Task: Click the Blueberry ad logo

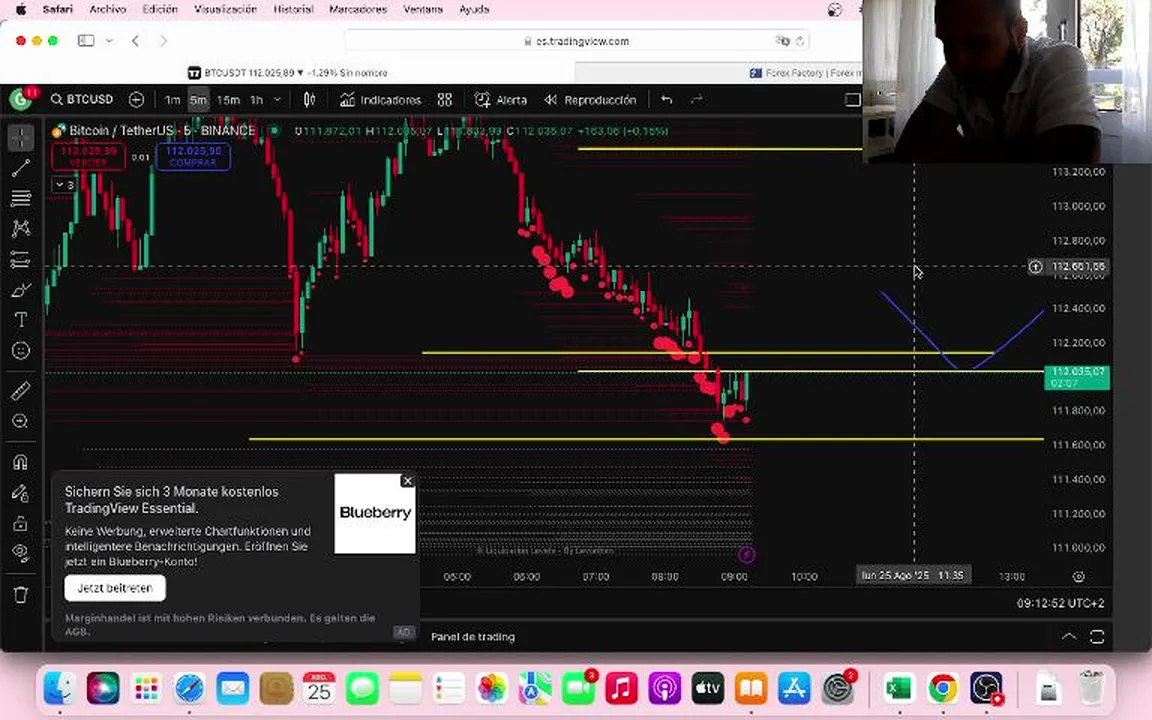Action: (x=375, y=513)
